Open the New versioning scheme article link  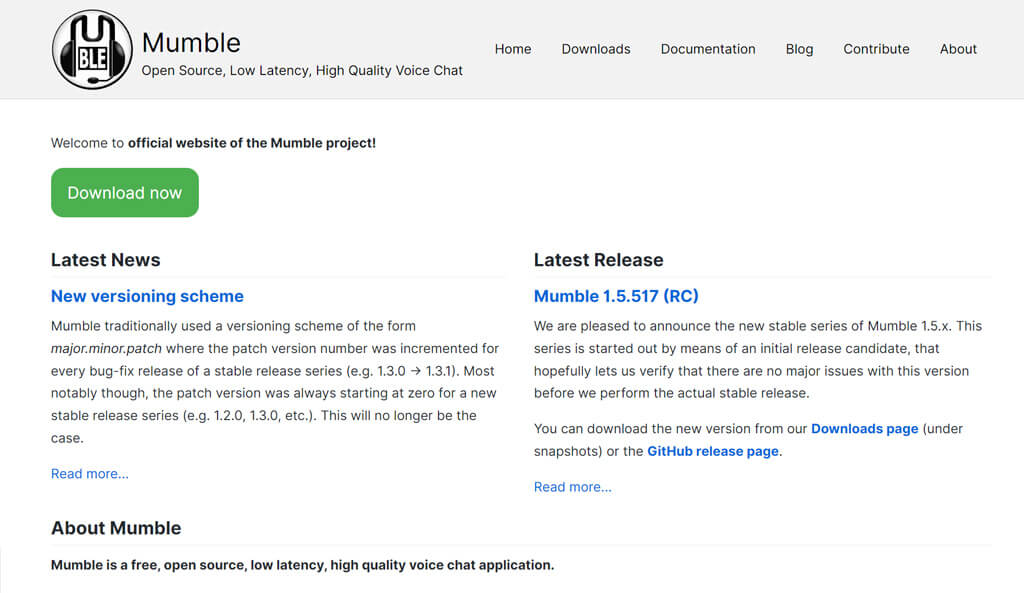coord(147,296)
